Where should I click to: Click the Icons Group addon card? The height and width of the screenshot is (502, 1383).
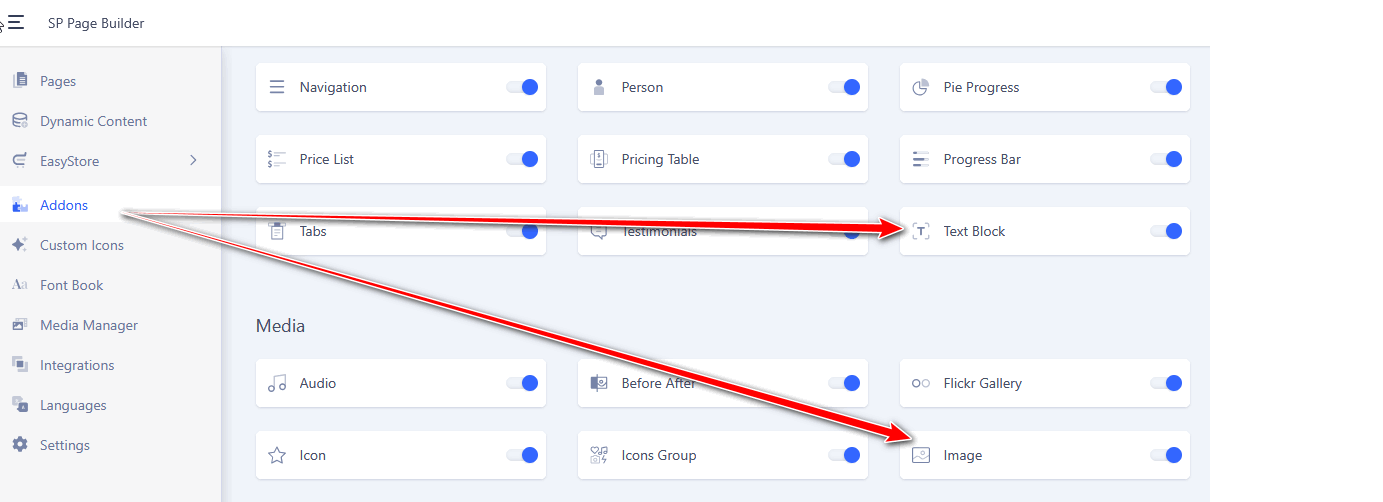700,455
